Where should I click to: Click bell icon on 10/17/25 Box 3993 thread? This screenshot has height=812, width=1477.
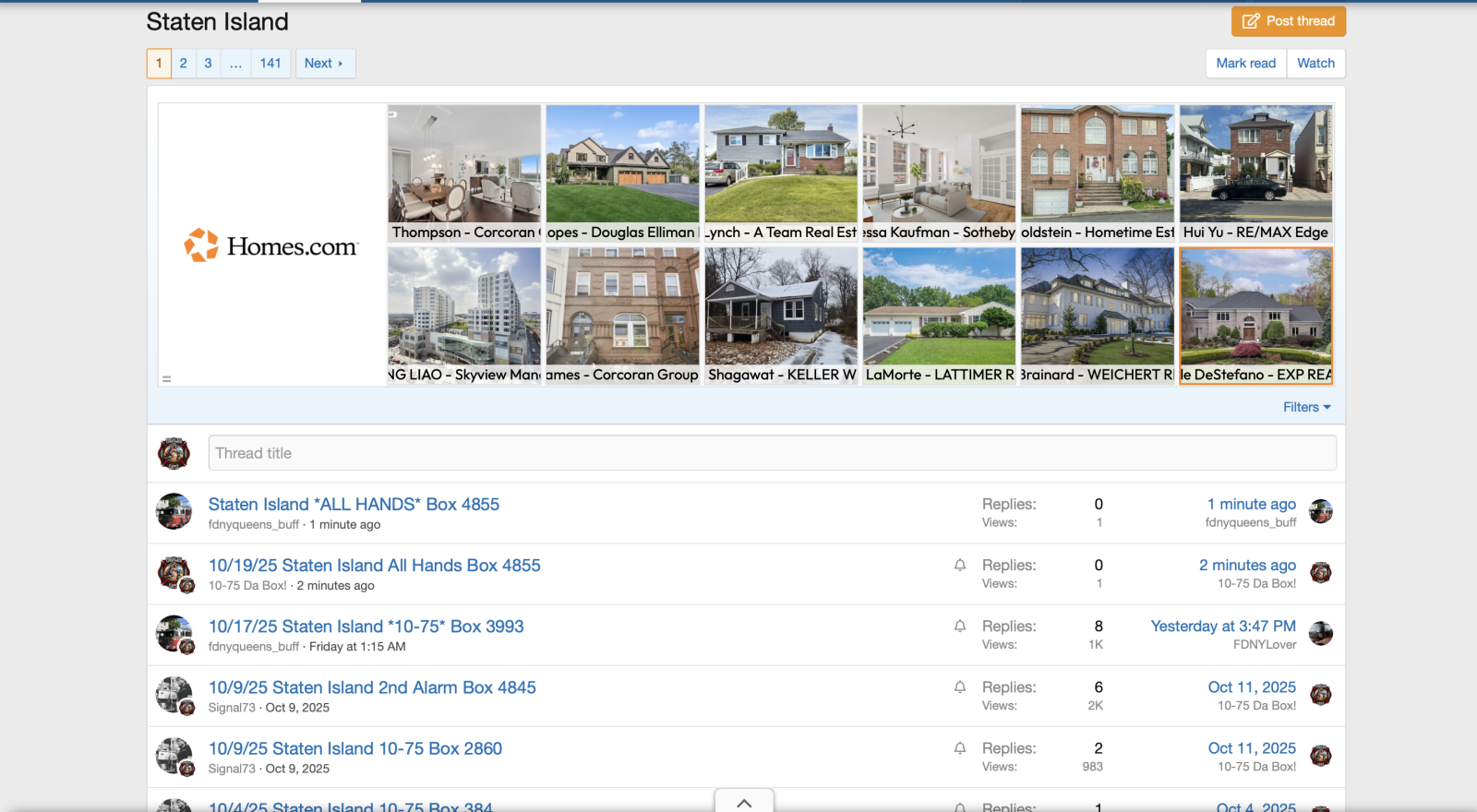point(960,626)
